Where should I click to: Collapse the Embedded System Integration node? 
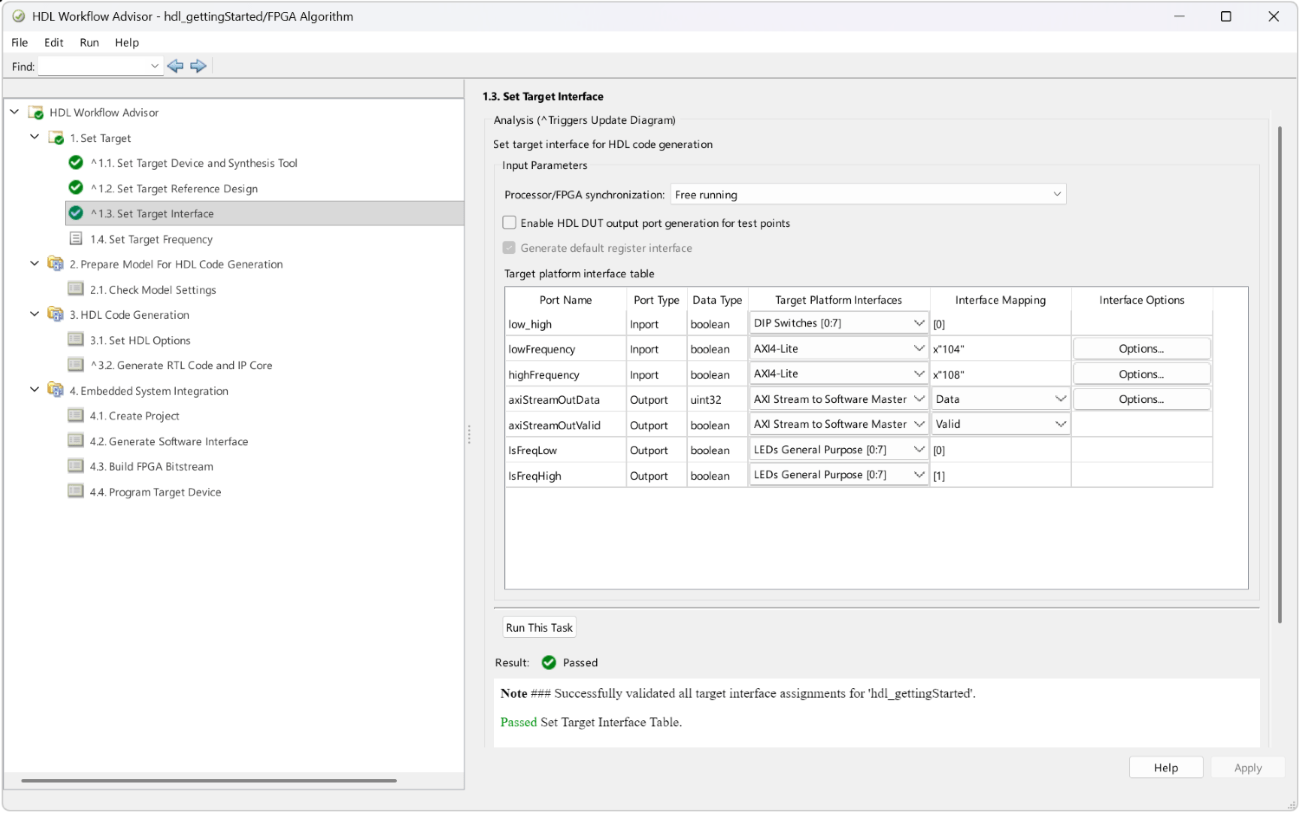click(x=34, y=391)
